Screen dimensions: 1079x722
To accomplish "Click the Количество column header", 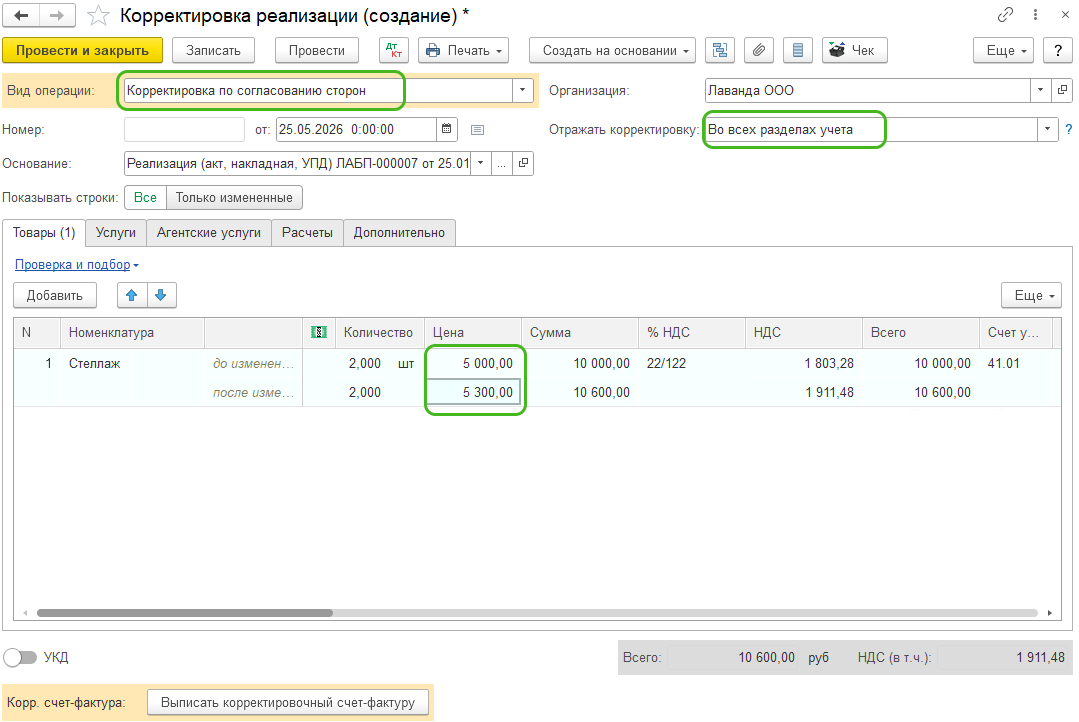I will point(378,332).
